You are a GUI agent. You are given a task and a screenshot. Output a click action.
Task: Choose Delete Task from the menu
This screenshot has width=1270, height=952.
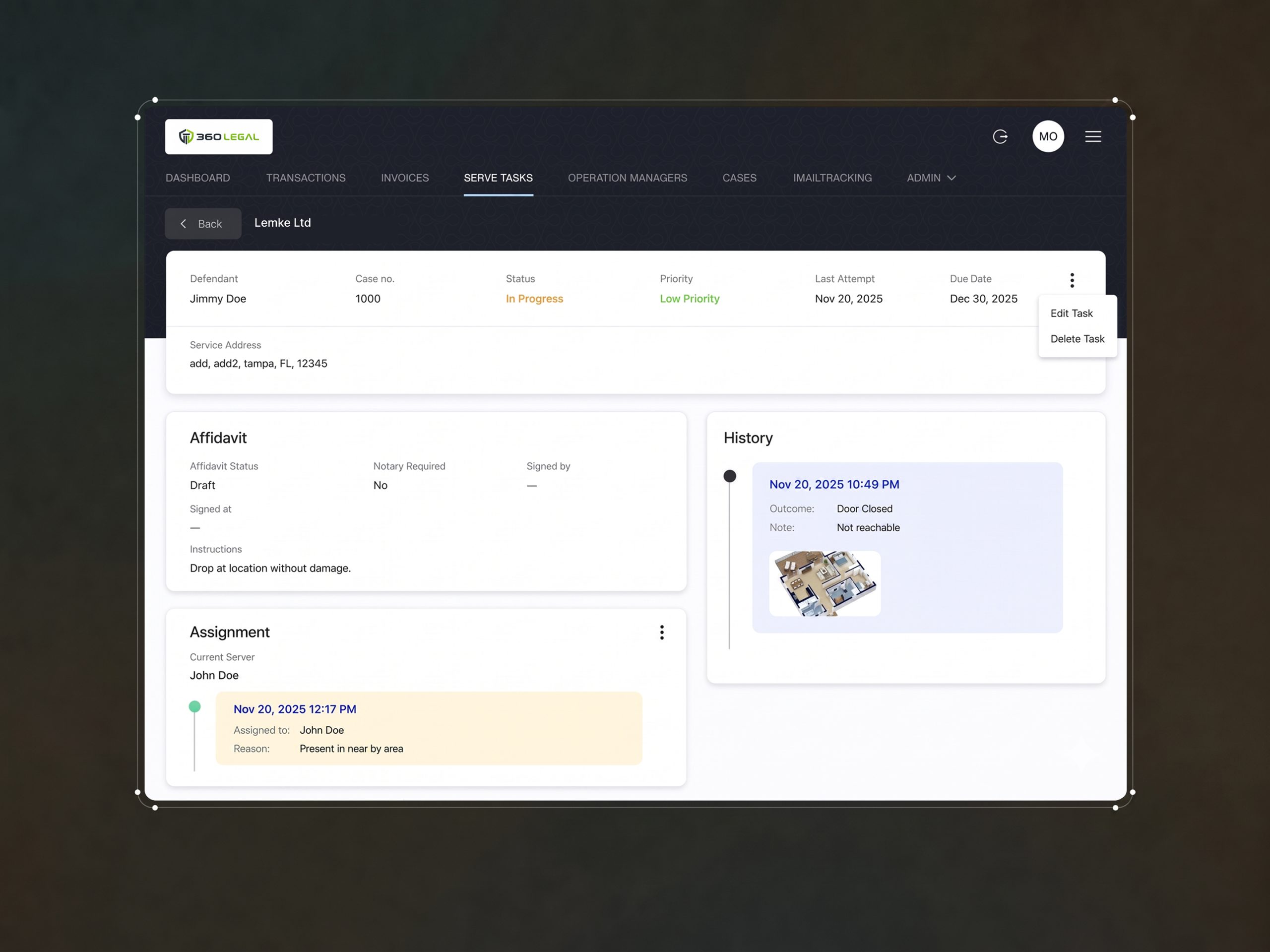coord(1077,339)
